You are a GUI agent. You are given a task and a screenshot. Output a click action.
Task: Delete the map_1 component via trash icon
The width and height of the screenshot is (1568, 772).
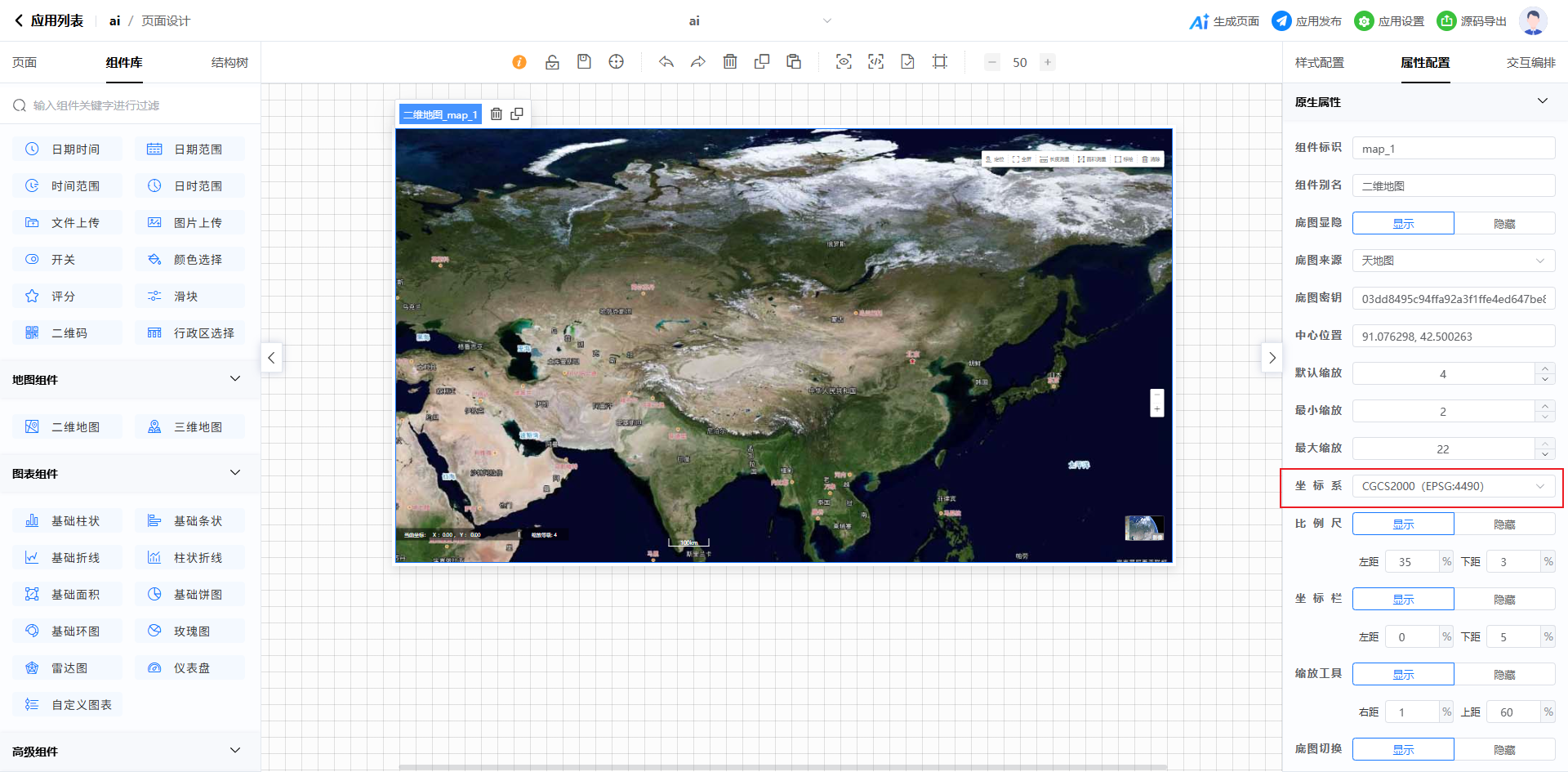coord(496,114)
